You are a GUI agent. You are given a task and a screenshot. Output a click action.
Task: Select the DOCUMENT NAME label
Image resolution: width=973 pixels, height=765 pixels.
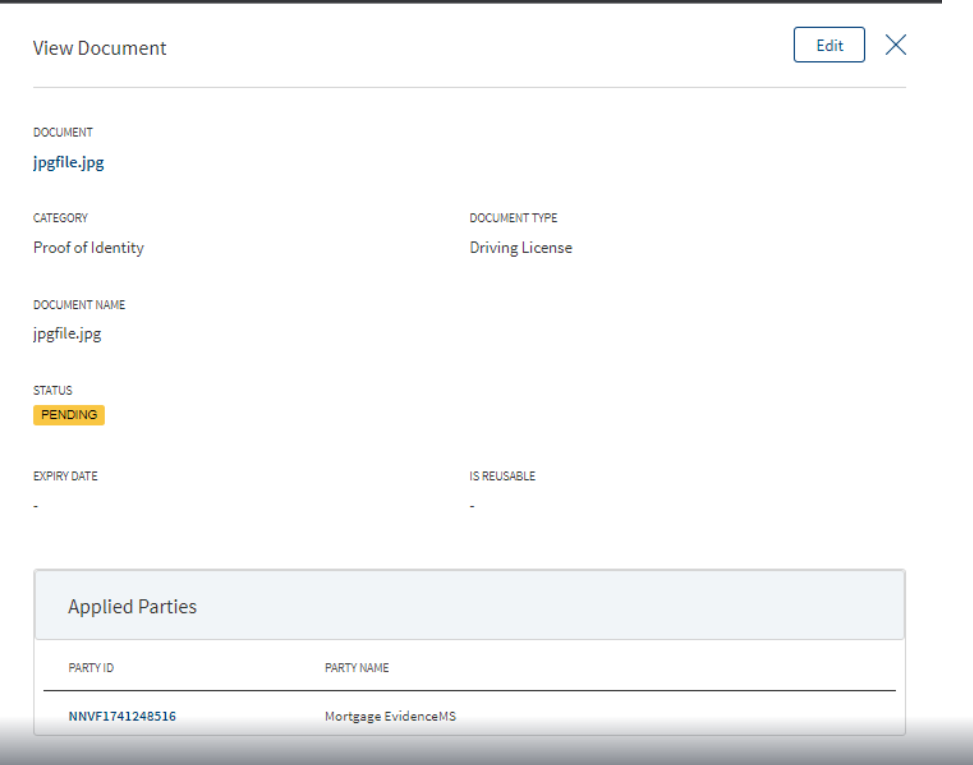79,305
